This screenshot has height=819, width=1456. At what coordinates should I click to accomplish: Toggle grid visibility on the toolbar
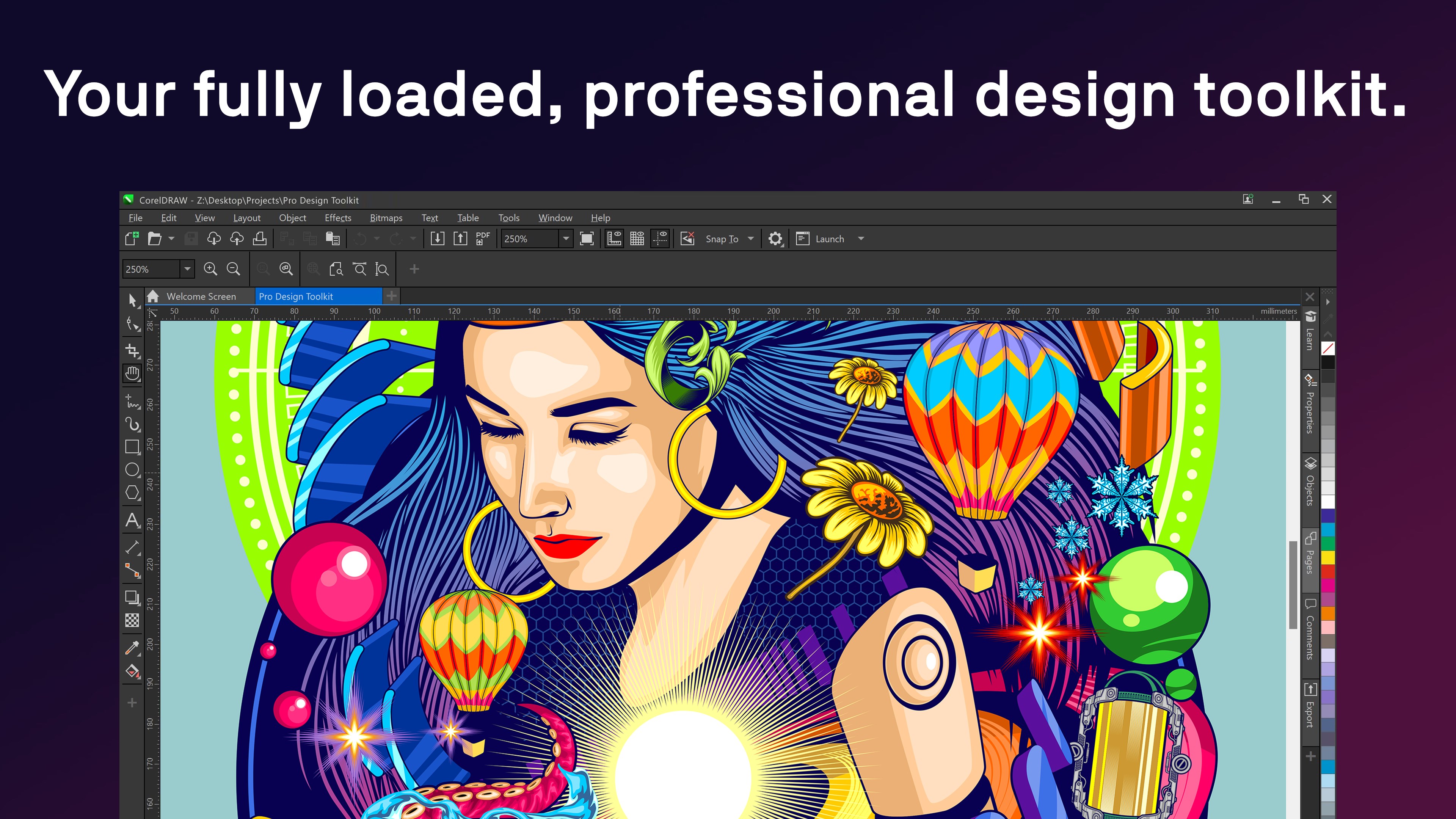[x=637, y=238]
